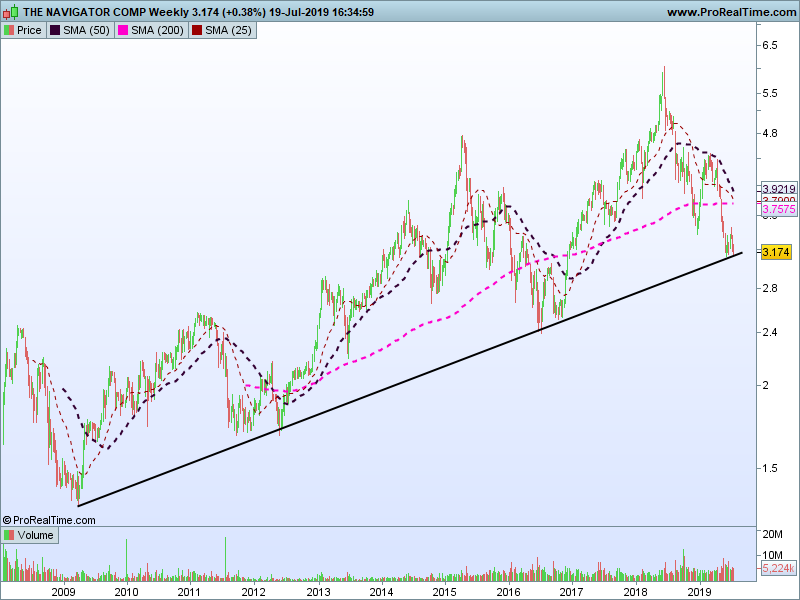Click the SMA (50) dark purple color swatch

coord(55,31)
